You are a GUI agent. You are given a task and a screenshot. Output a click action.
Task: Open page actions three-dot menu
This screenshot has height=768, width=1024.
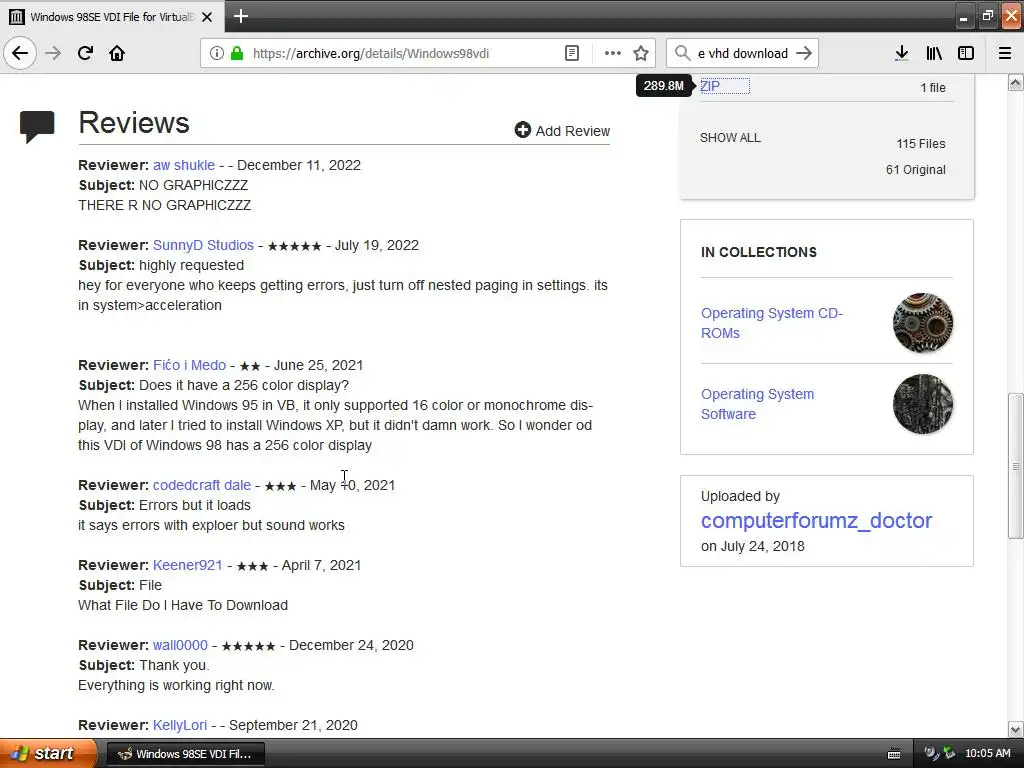[612, 53]
